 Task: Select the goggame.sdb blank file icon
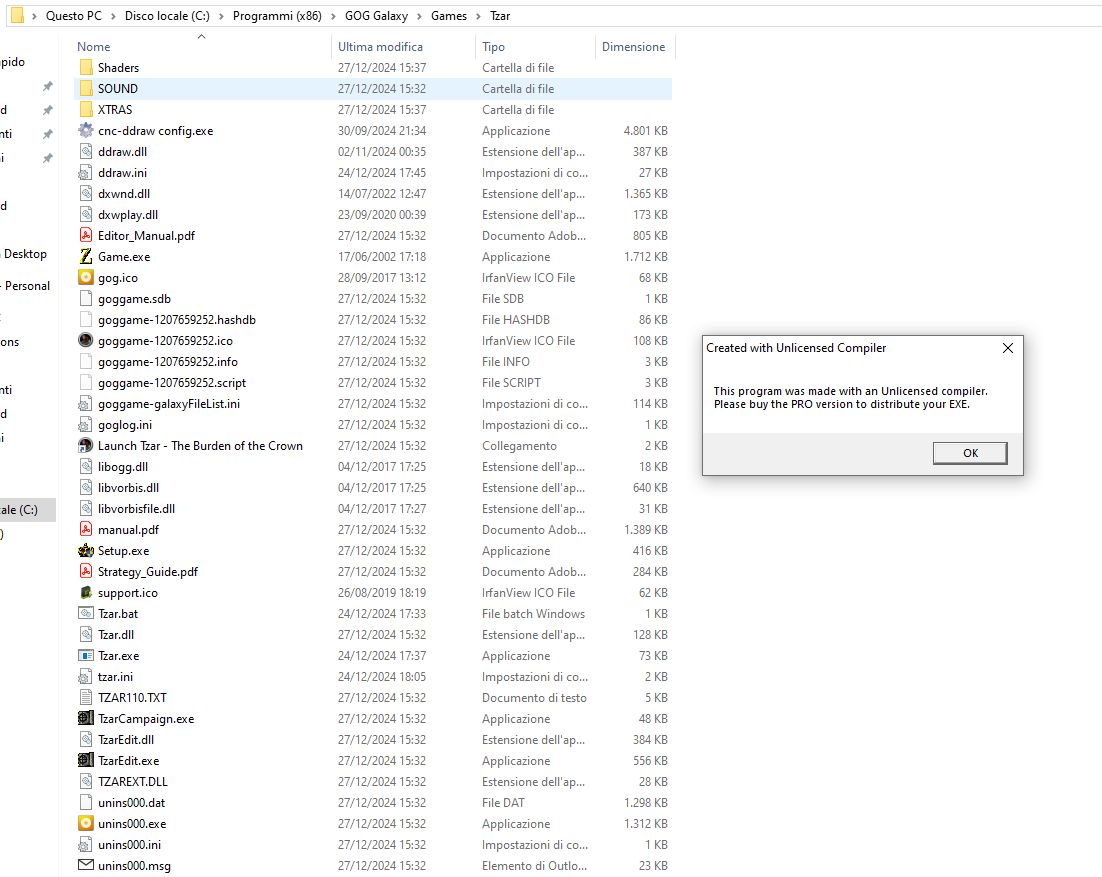86,299
